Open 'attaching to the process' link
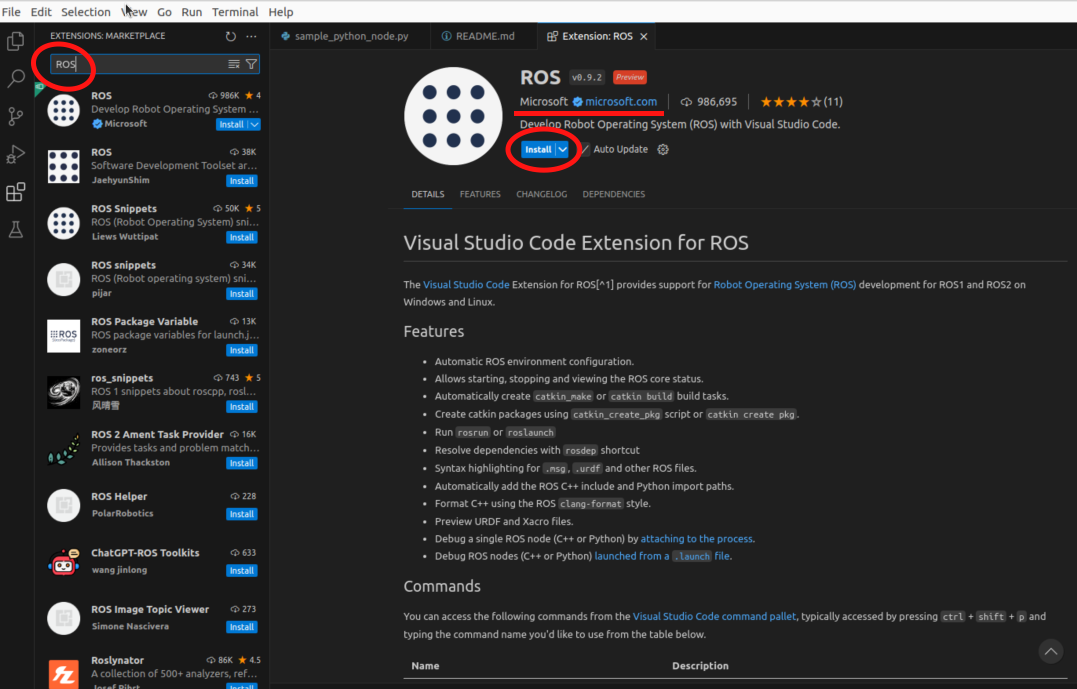Screen dimensions: 1077x689 (x=697, y=539)
